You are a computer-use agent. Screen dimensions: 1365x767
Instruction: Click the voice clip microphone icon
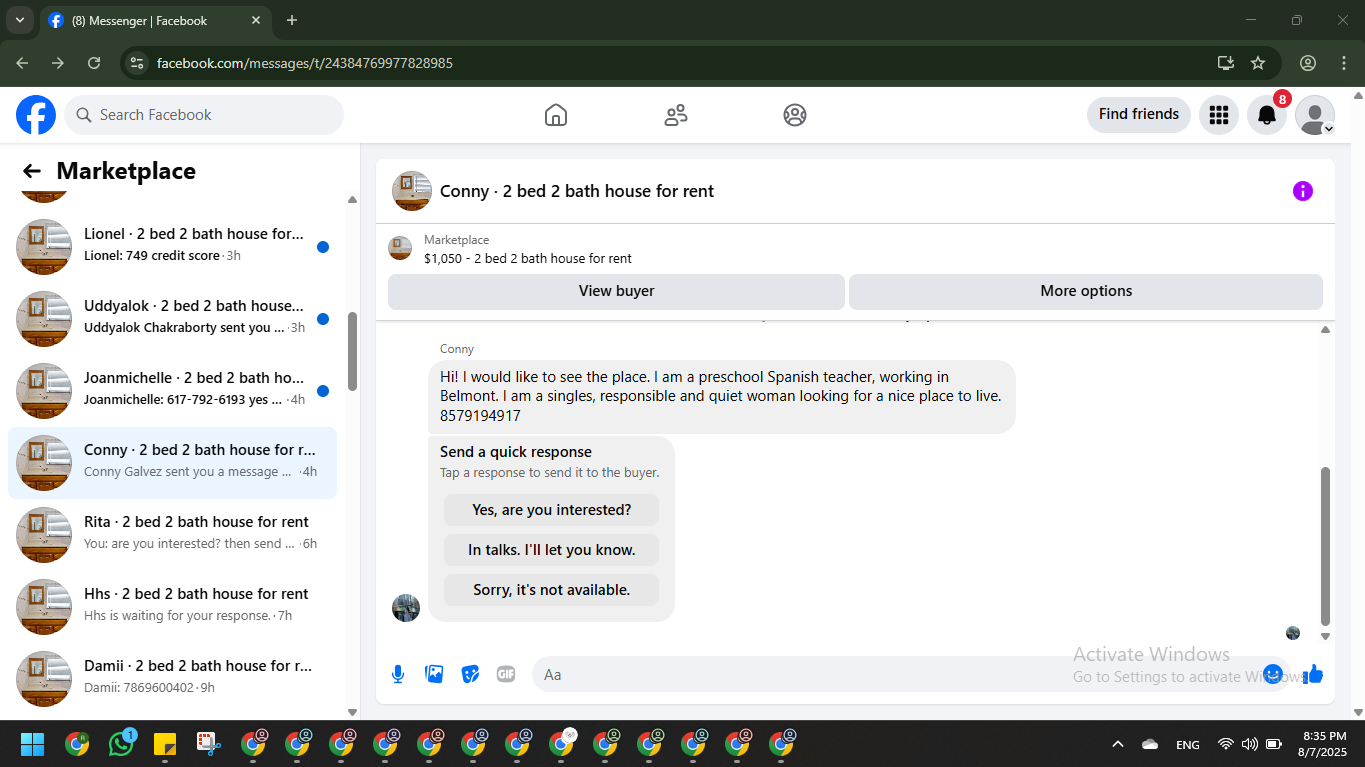pyautogui.click(x=398, y=674)
